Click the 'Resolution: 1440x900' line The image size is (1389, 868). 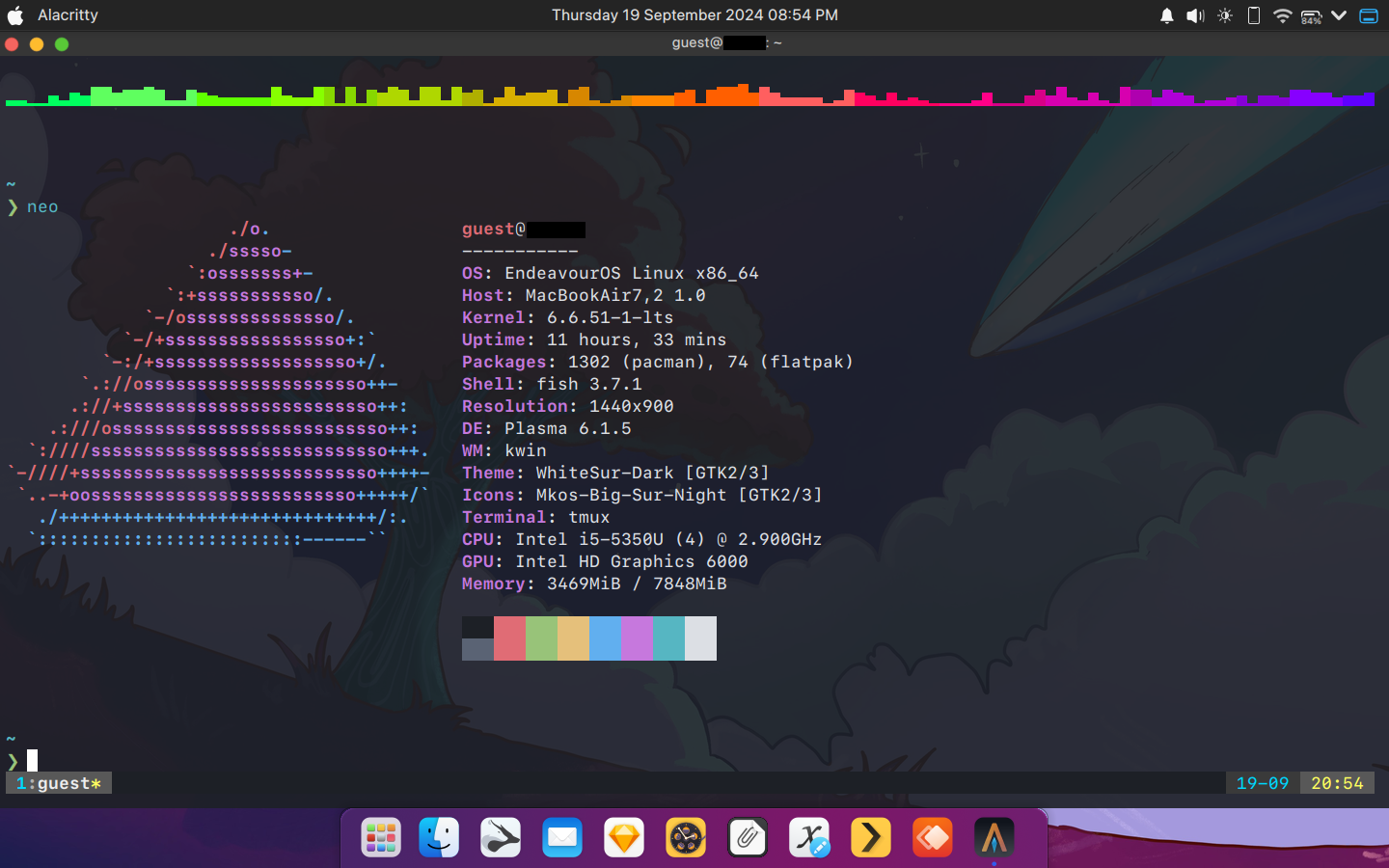pyautogui.click(x=568, y=407)
